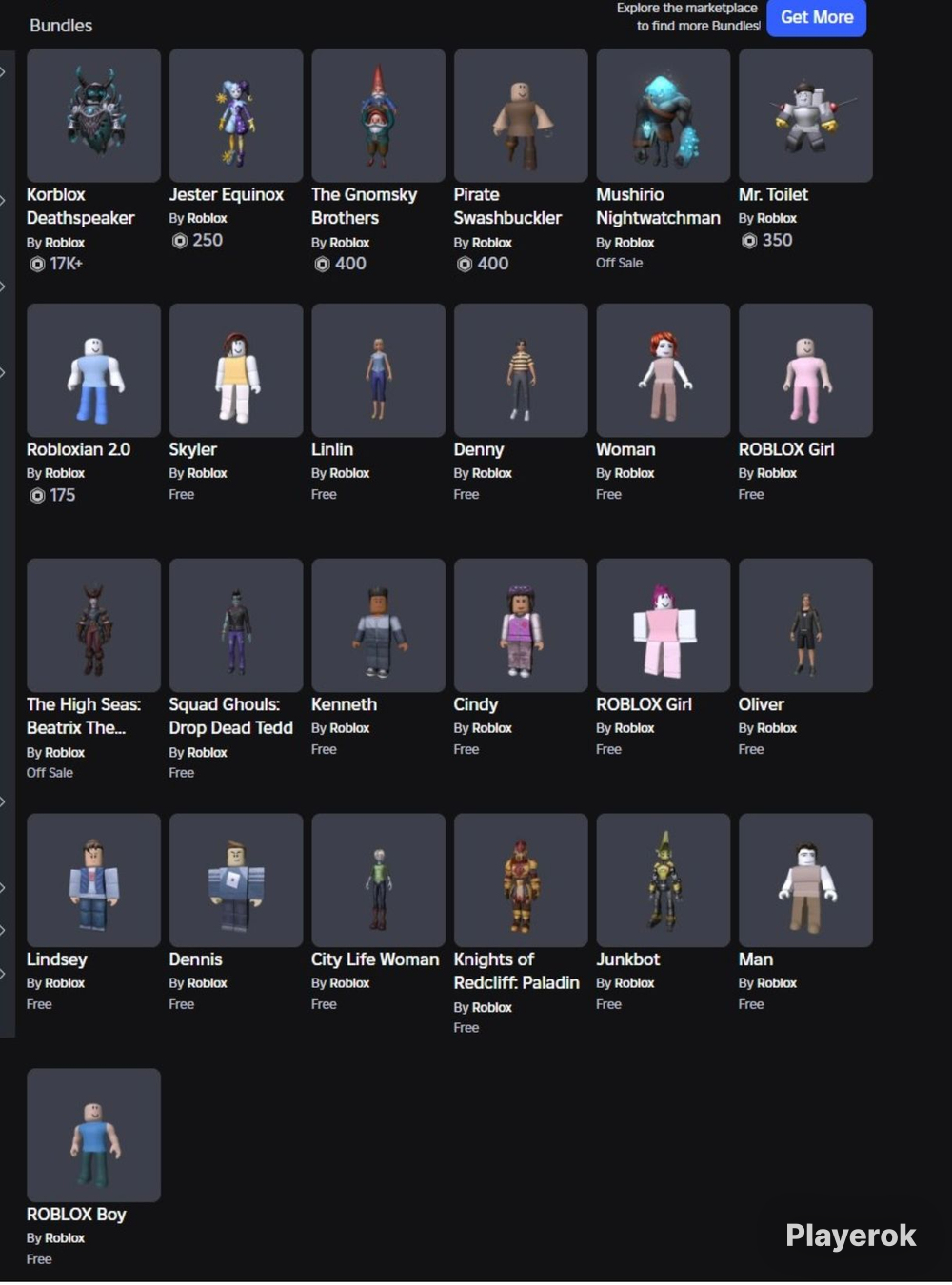
Task: Open the City Life Woman title
Action: point(375,959)
